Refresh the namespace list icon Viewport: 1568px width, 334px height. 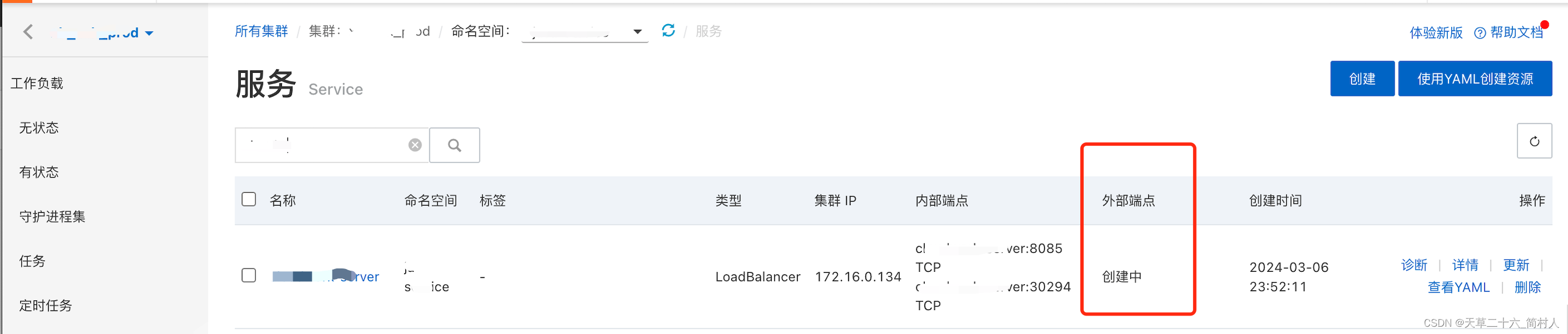click(668, 30)
